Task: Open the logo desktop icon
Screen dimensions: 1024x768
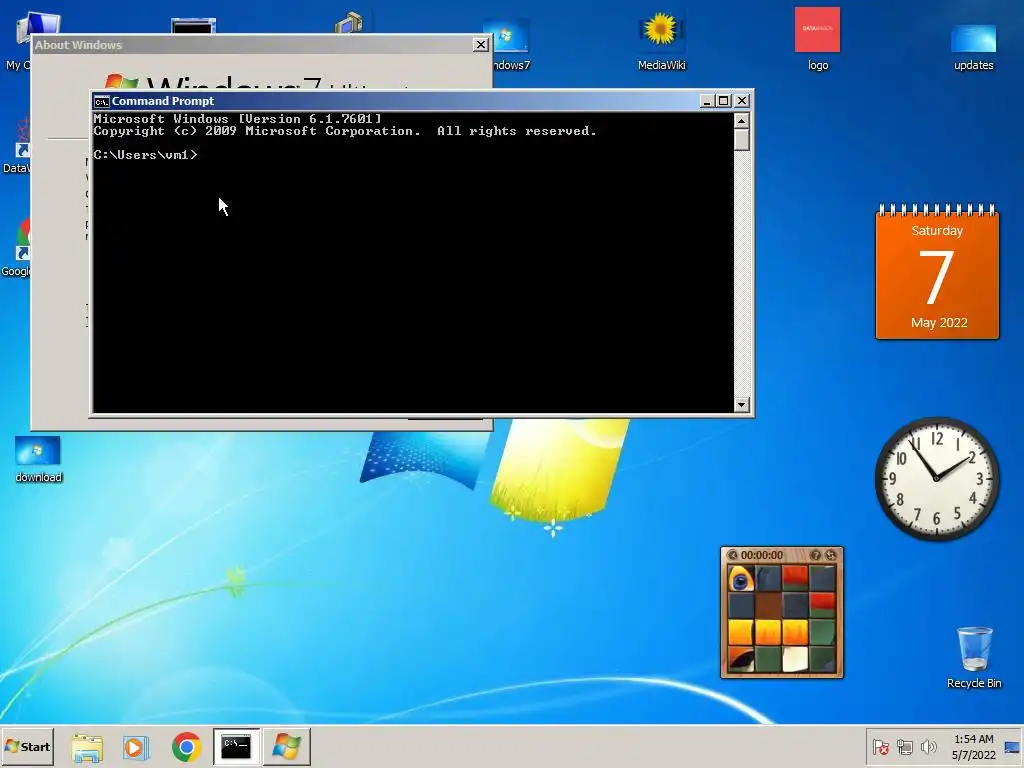Action: click(x=817, y=39)
